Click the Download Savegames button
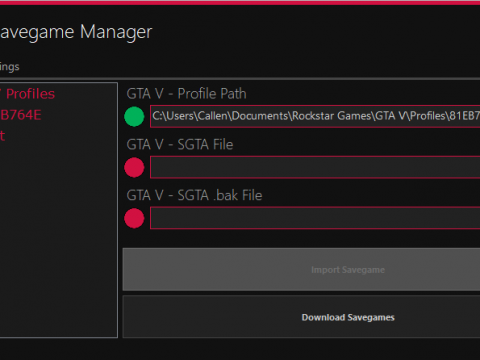This screenshot has height=360, width=480. pyautogui.click(x=301, y=317)
